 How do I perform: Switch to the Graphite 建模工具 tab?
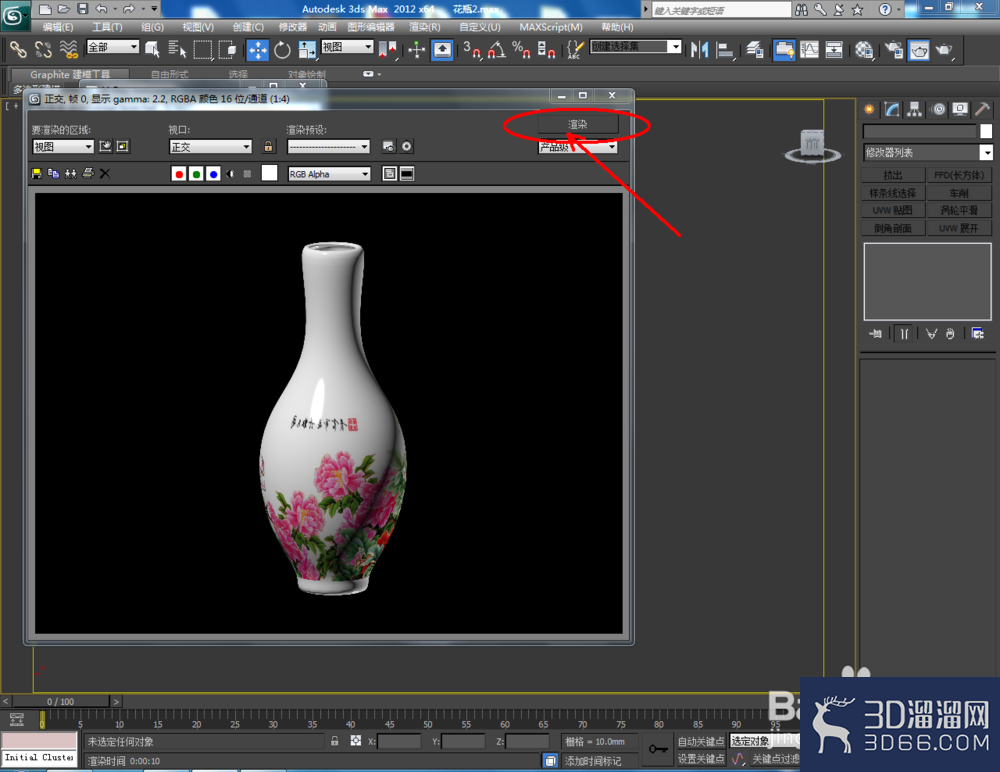coord(70,74)
